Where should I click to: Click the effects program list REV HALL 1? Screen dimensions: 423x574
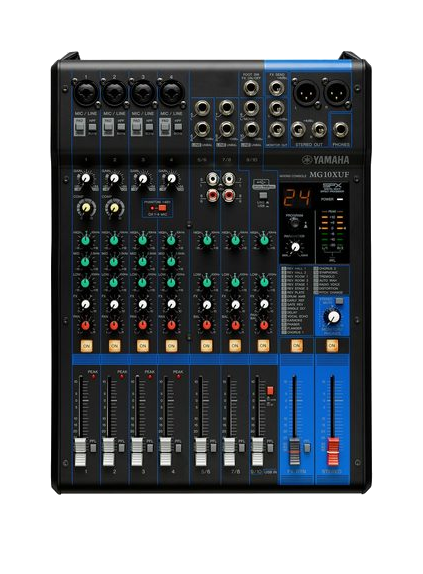pos(295,269)
